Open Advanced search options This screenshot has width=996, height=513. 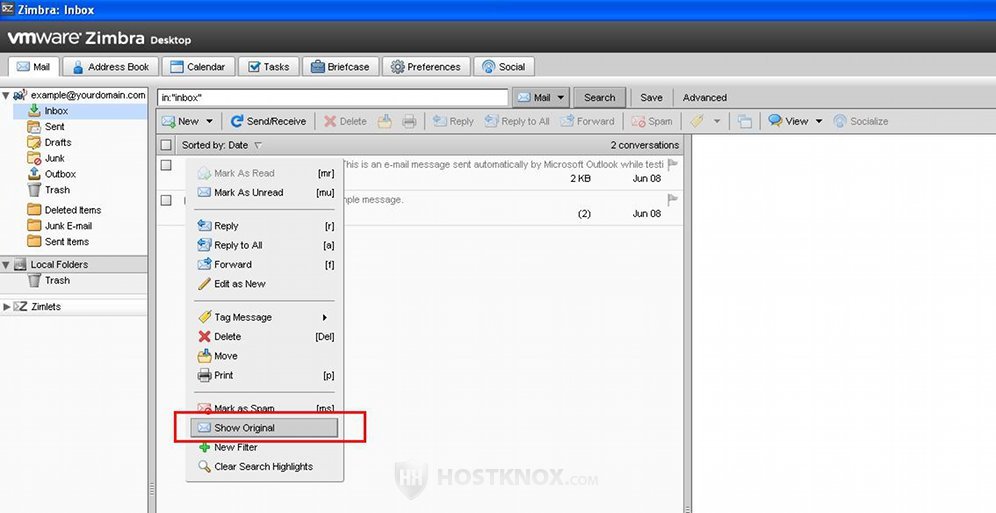[x=704, y=98]
